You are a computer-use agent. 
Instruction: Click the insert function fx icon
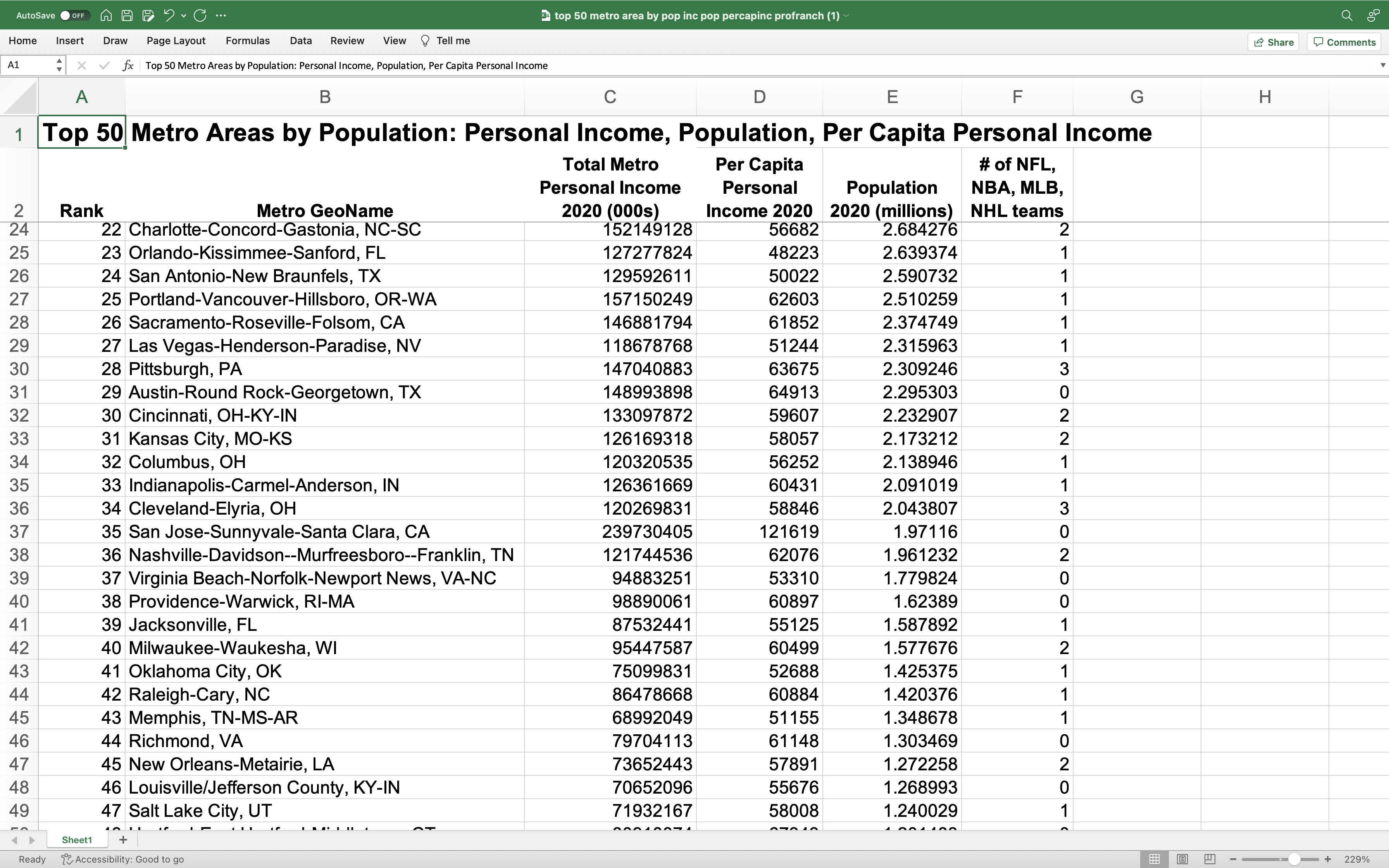click(x=128, y=65)
